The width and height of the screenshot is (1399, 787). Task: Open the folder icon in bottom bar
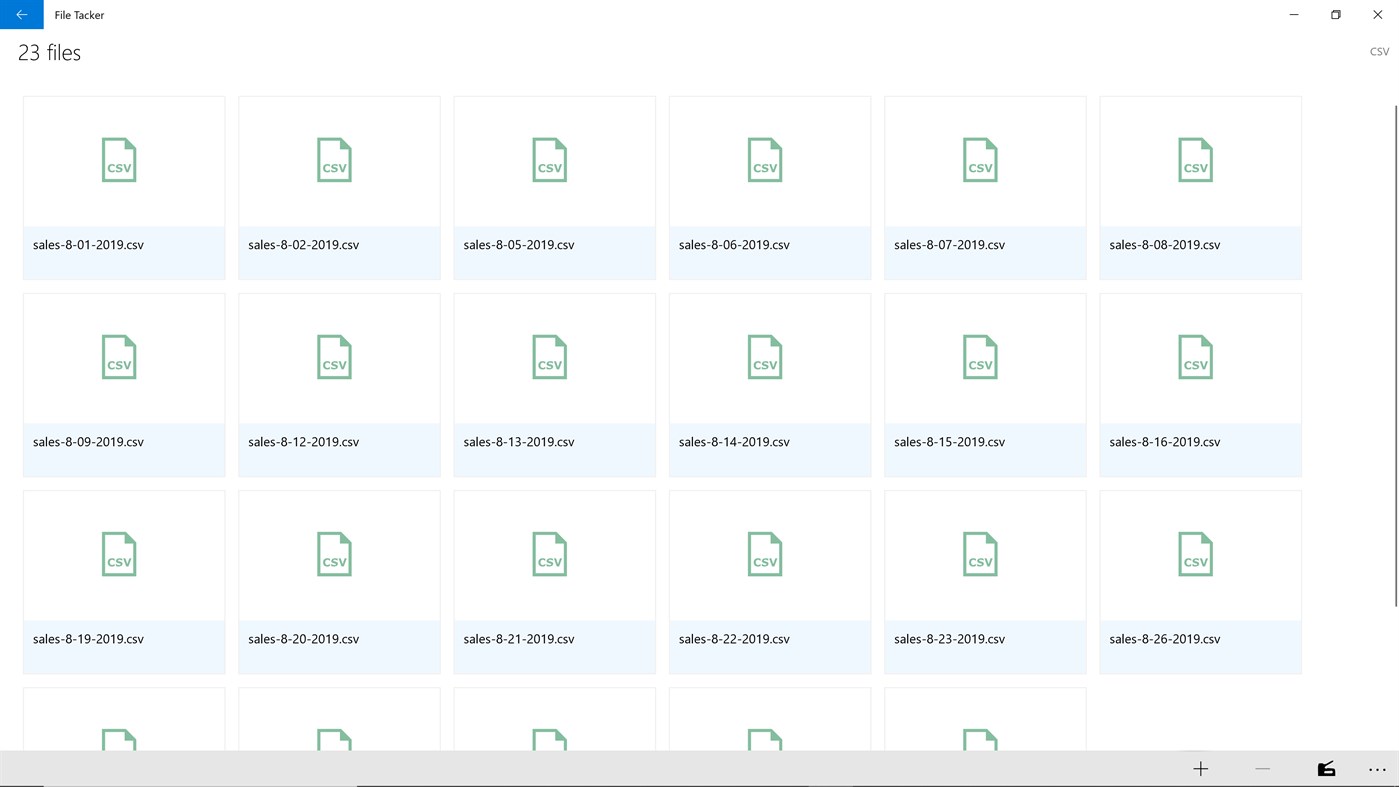[1326, 769]
